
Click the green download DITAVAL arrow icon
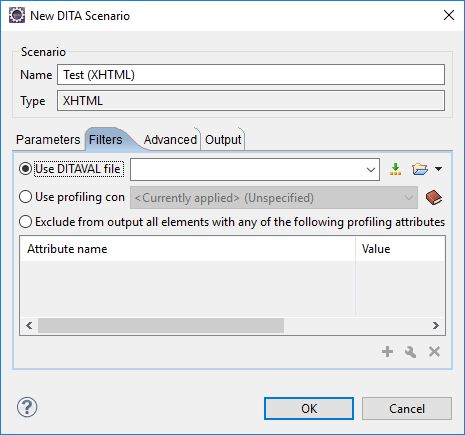[395, 169]
